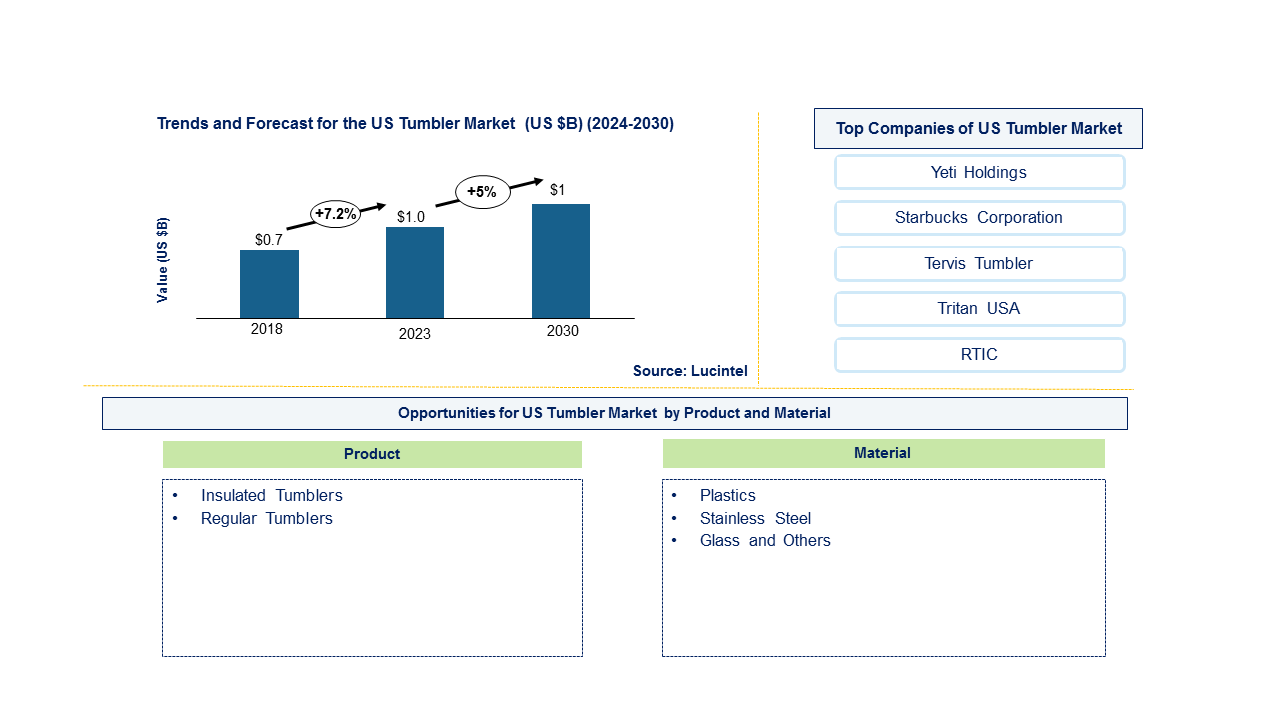The image size is (1280, 720).
Task: Click the +7.2% growth oval
Action: (x=335, y=213)
